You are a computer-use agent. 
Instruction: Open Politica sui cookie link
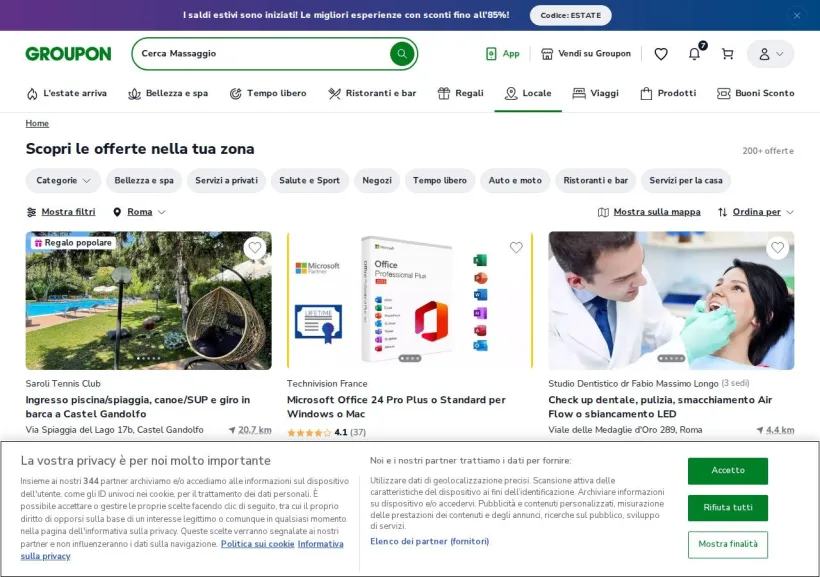[x=257, y=544]
